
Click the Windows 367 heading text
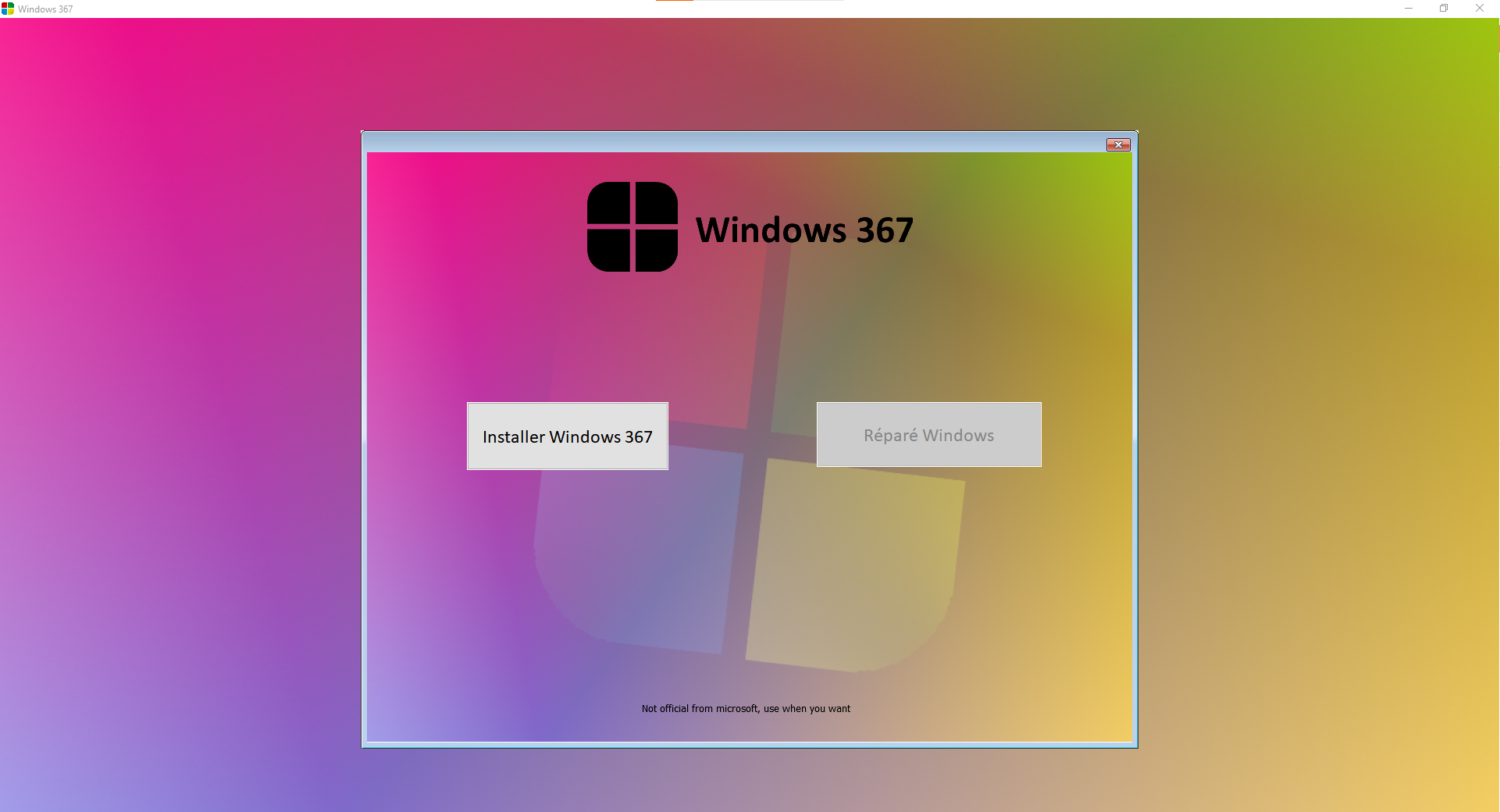point(804,230)
